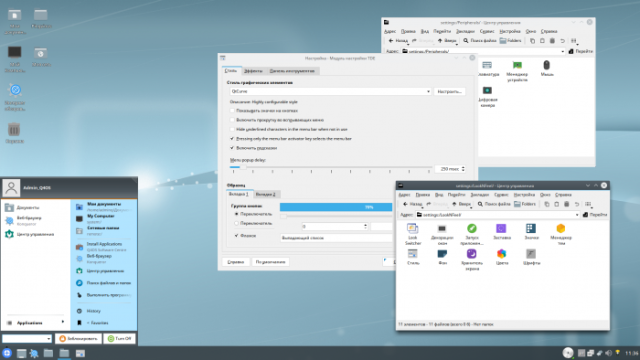The height and width of the screenshot is (360, 640).
Task: Click Вверх up arrow in Peripherals toolbar
Action: click(x=447, y=41)
